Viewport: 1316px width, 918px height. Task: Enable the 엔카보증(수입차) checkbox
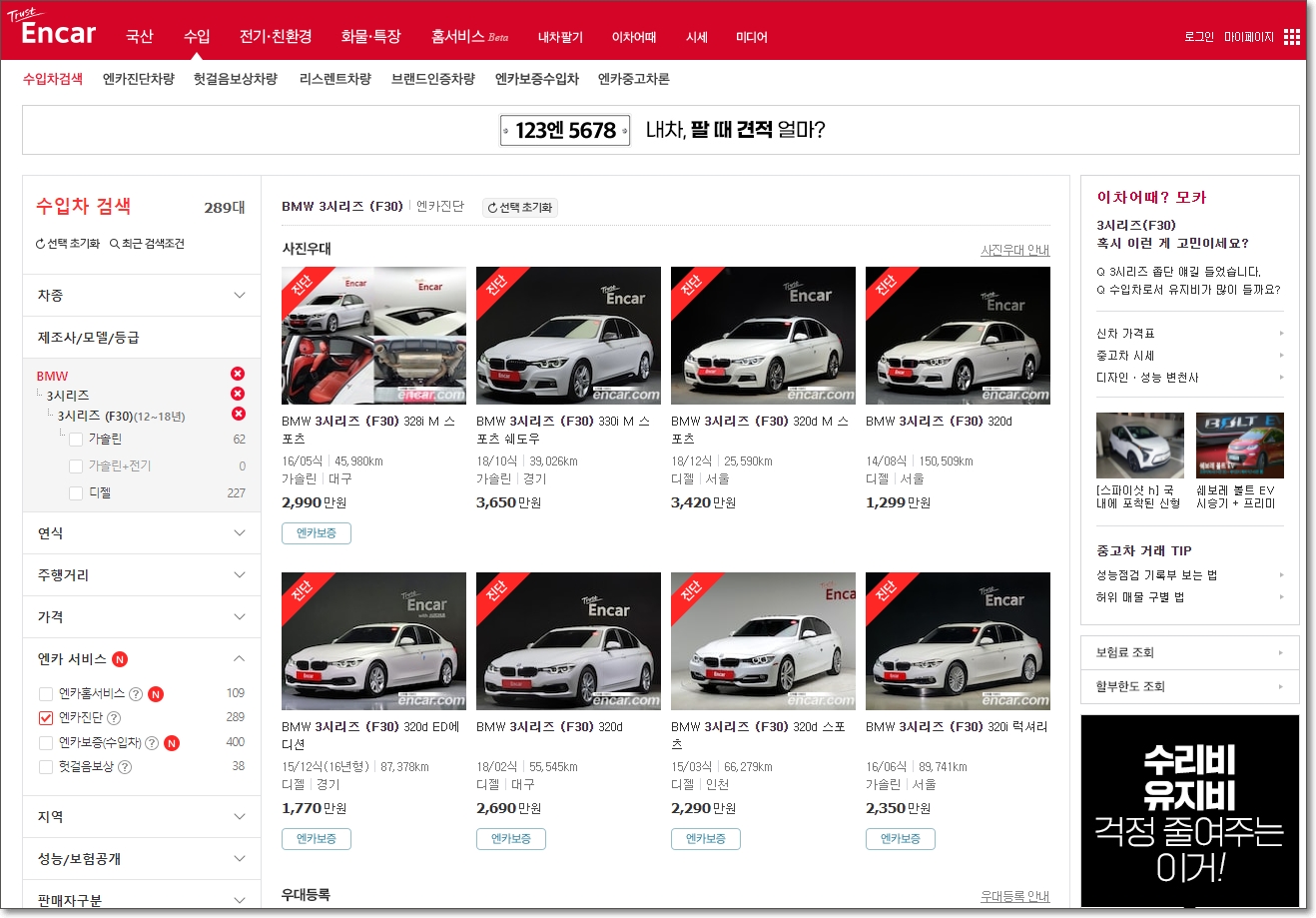(x=45, y=743)
